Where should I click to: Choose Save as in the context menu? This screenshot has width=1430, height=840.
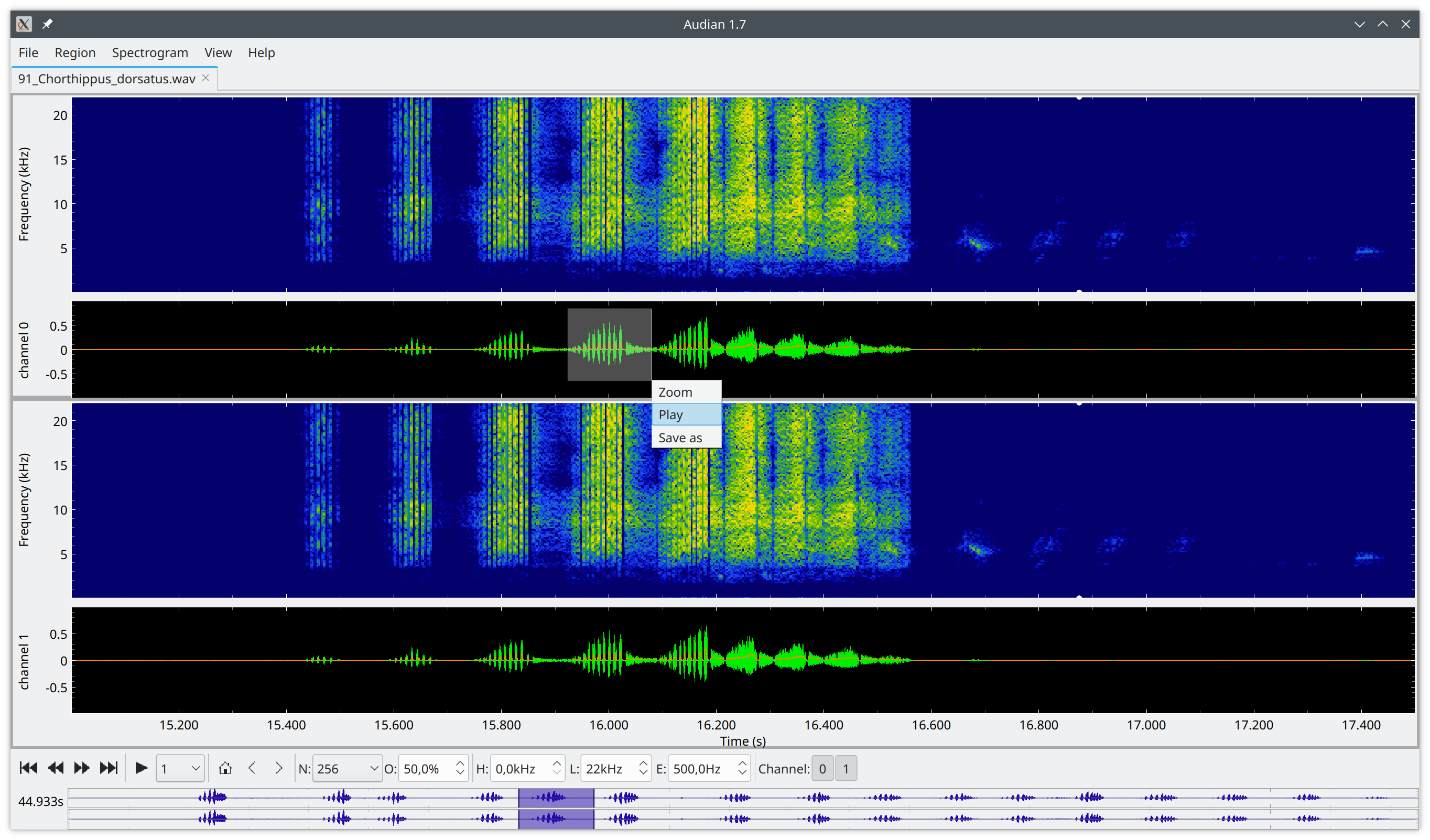click(686, 438)
